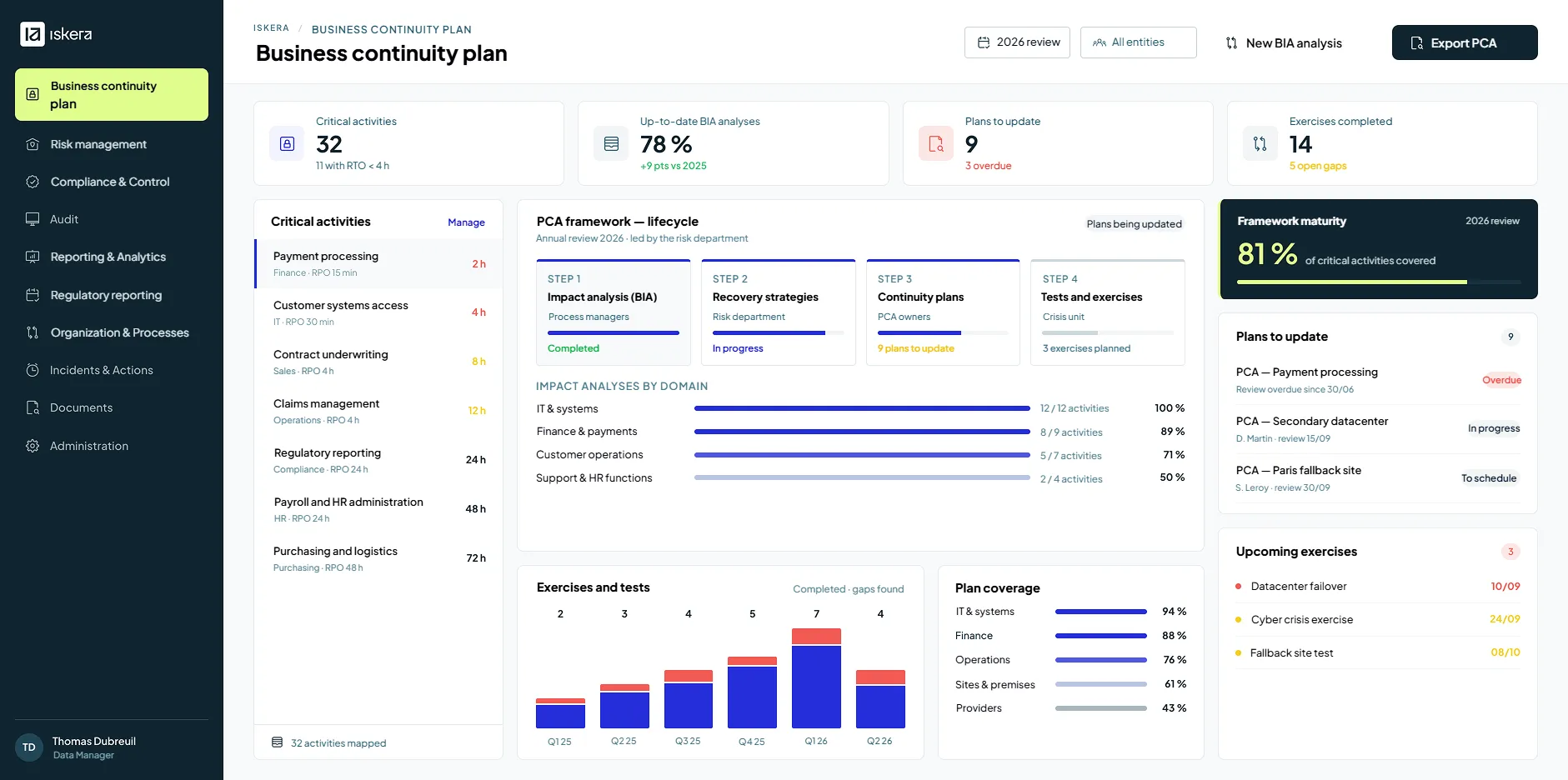Viewport: 1568px width, 780px height.
Task: Click the Organization & Processes icon
Action: tap(33, 332)
